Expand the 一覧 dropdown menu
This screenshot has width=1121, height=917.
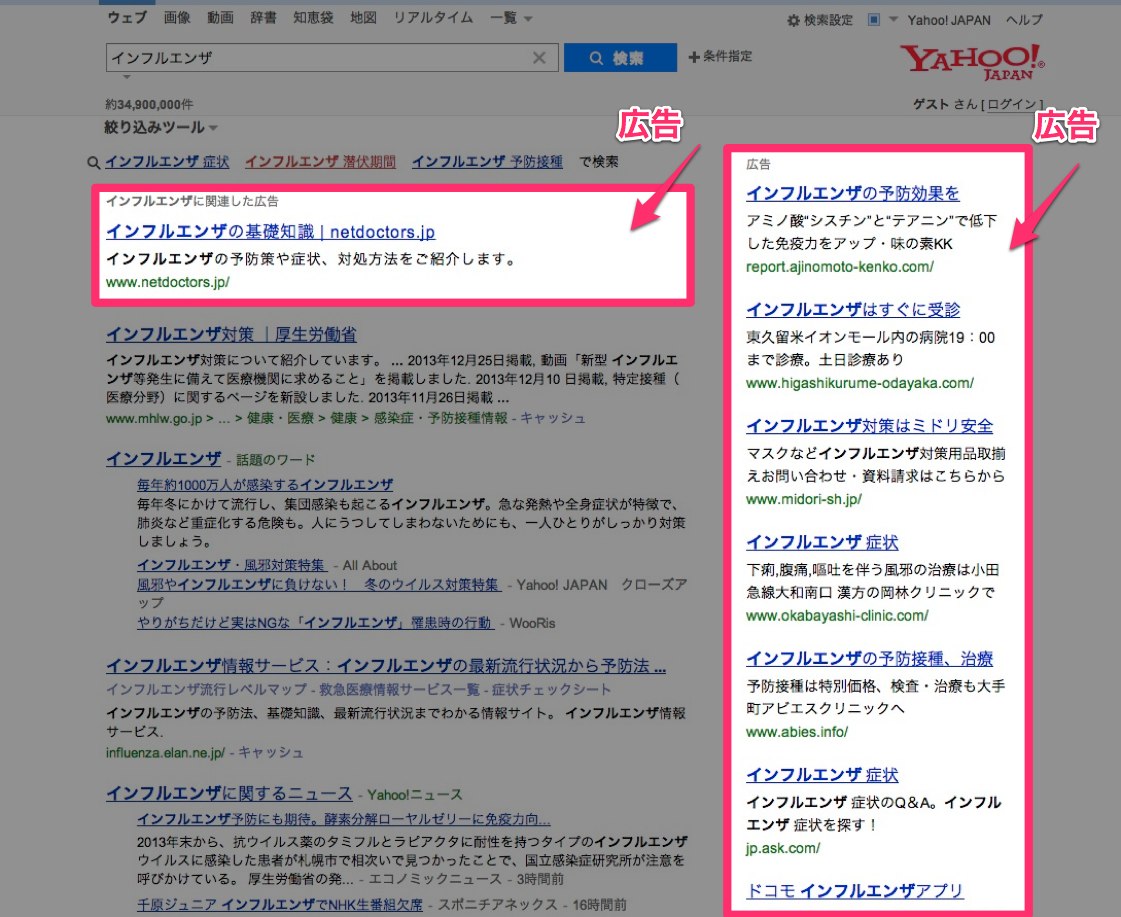click(x=512, y=18)
